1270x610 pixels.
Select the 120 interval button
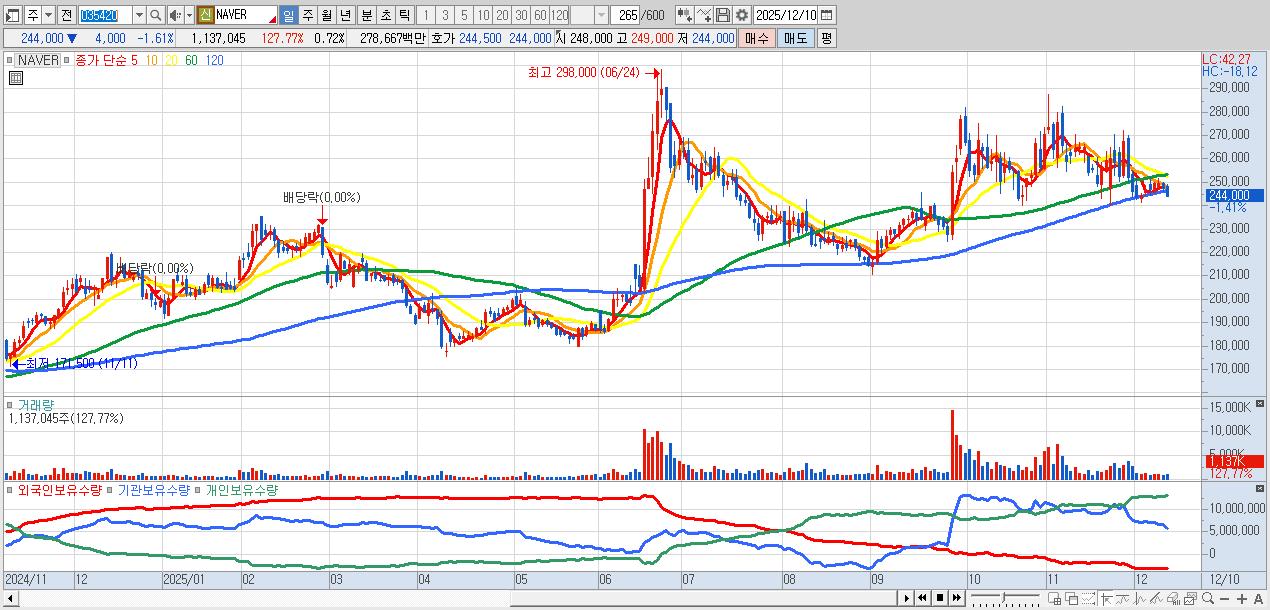tap(559, 15)
